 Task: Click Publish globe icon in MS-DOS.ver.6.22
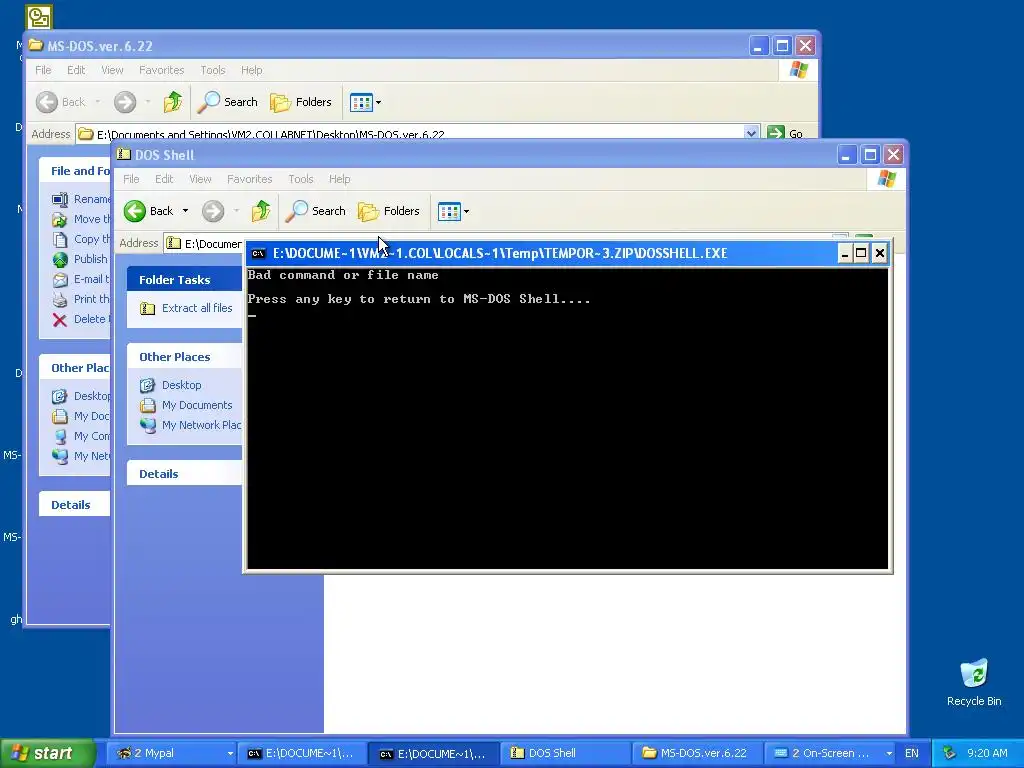[60, 259]
